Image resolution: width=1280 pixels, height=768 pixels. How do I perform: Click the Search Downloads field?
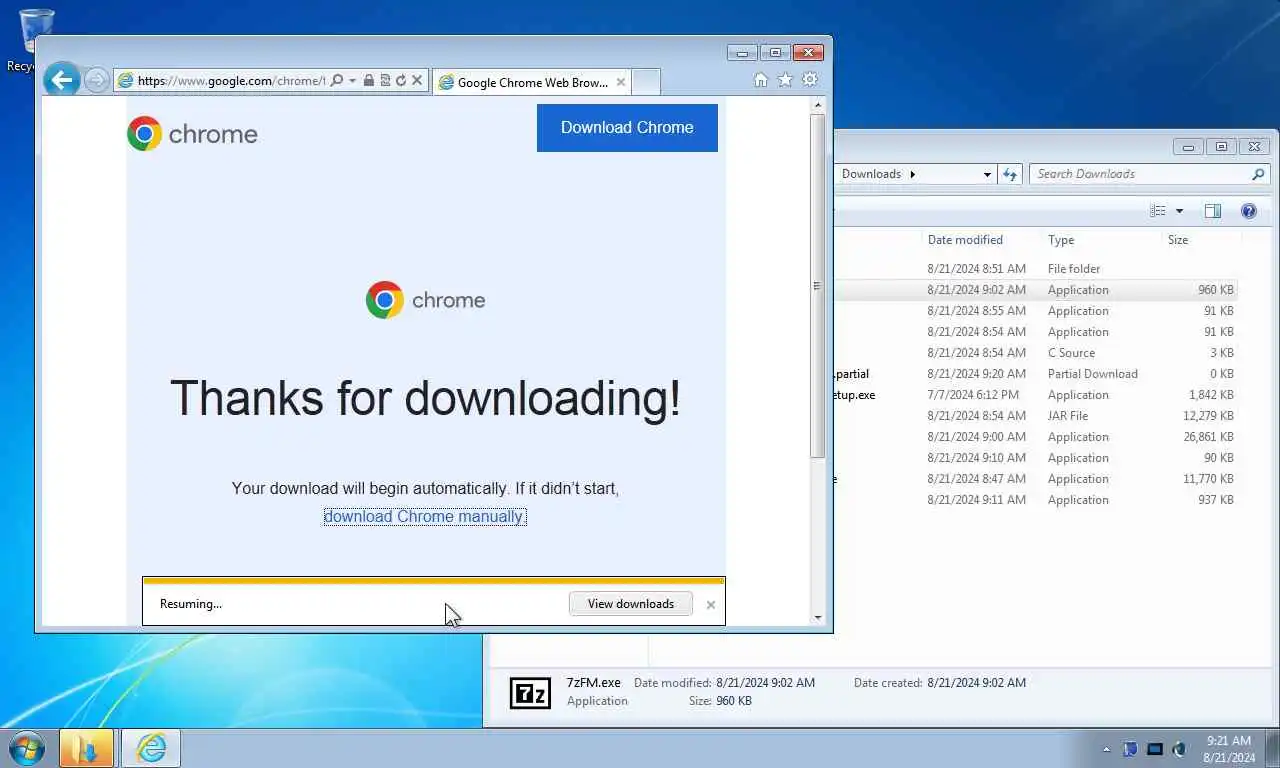(1140, 174)
